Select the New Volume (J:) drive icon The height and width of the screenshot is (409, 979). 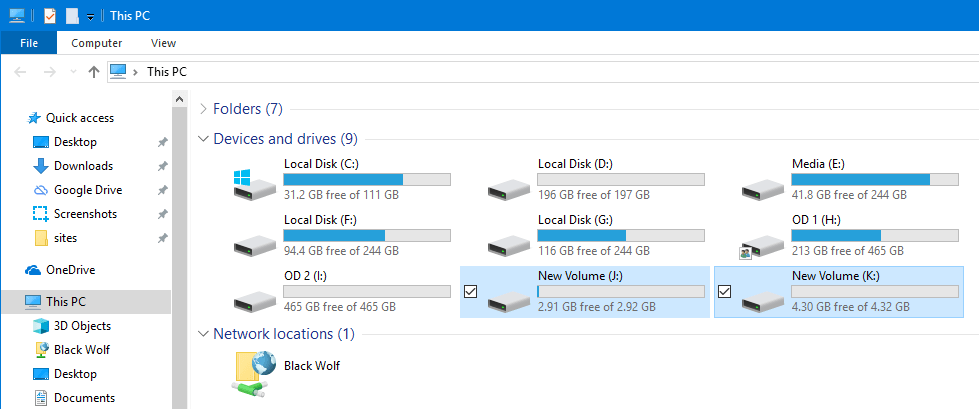pyautogui.click(x=509, y=300)
